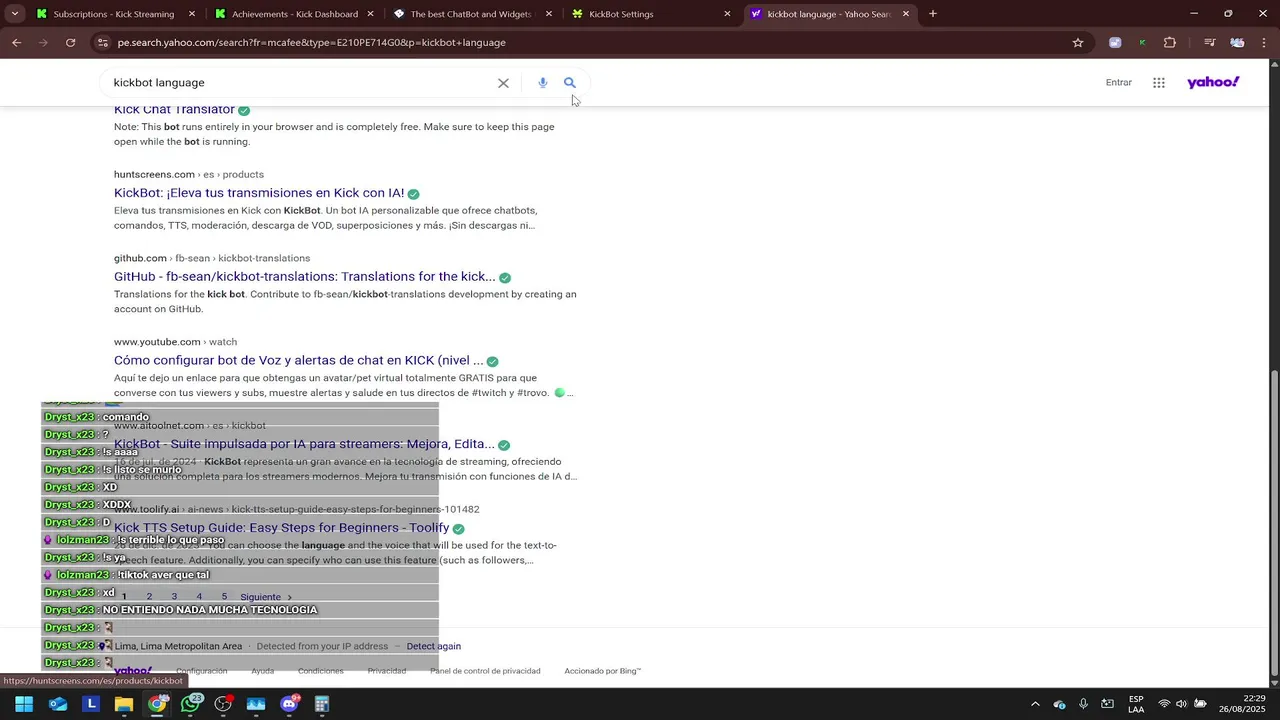The width and height of the screenshot is (1280, 720).
Task: View site information icon in address bar
Action: click(101, 43)
